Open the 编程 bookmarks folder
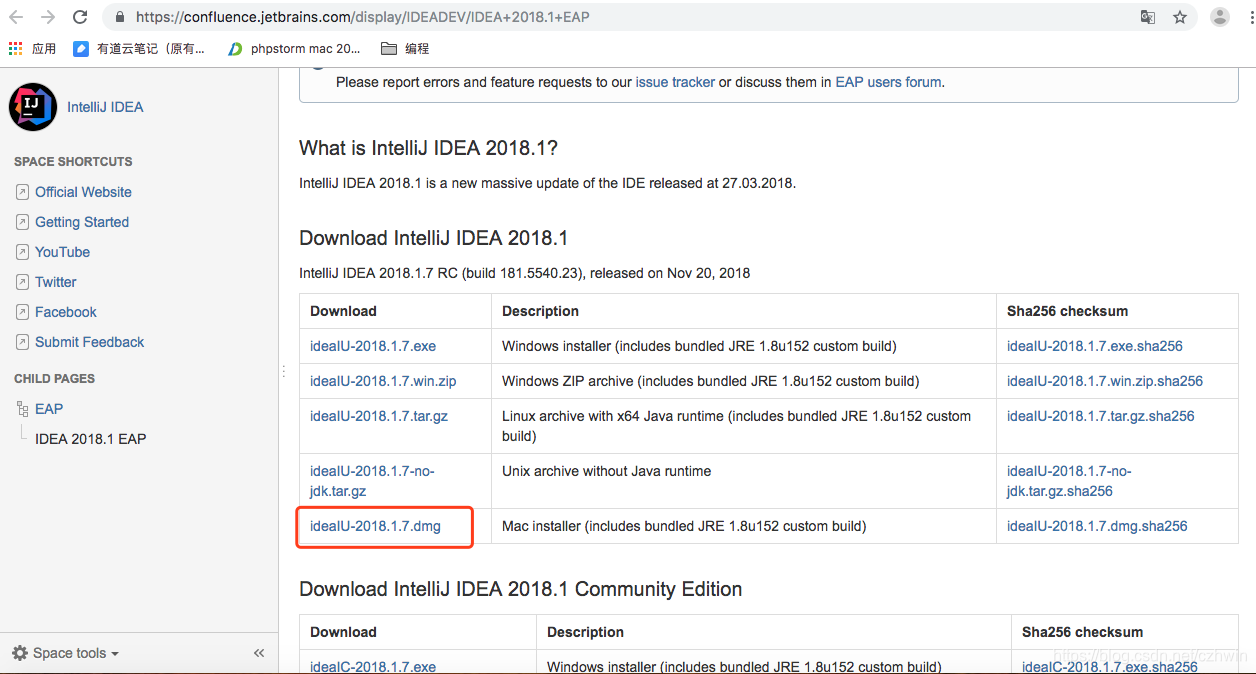 click(x=406, y=48)
